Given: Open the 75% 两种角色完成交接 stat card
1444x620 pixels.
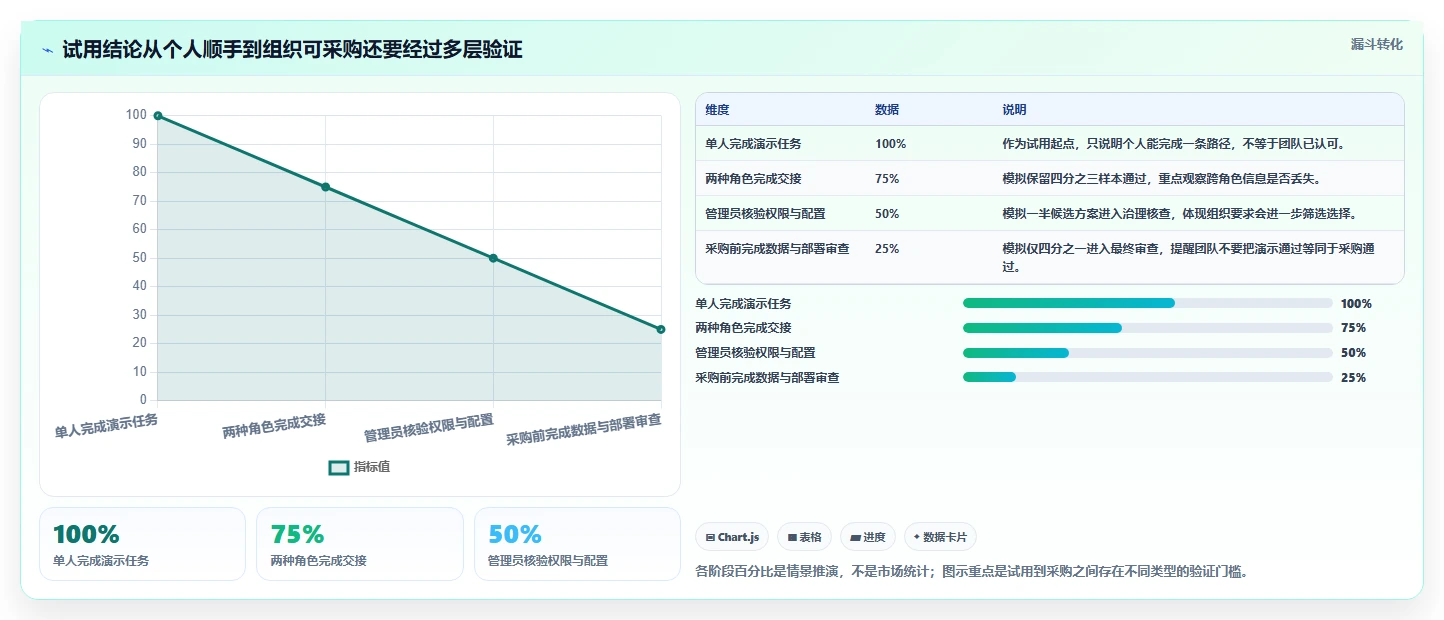Looking at the screenshot, I should click(x=360, y=544).
